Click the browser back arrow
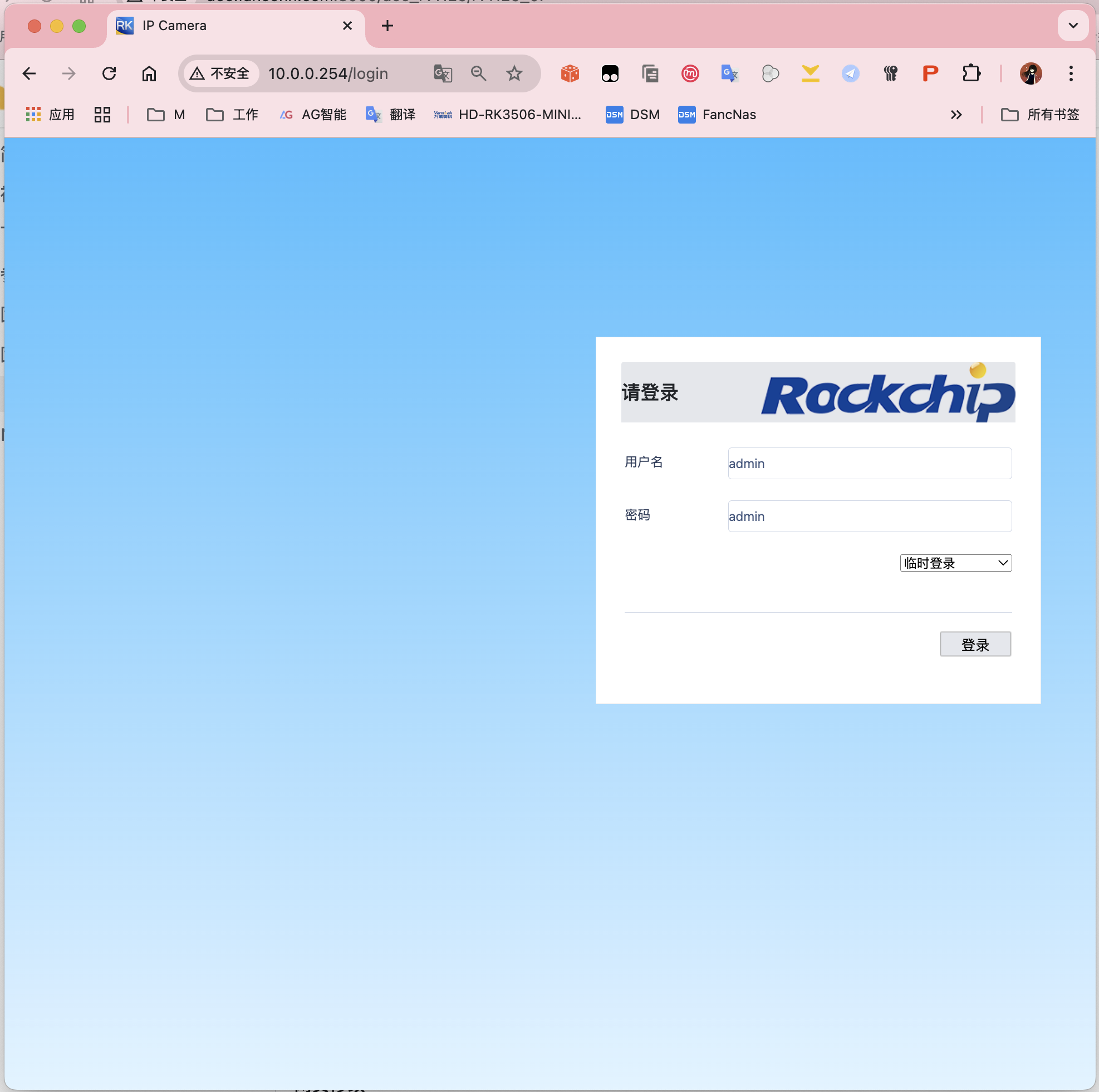Screen dimensions: 1099x1092 click(29, 73)
